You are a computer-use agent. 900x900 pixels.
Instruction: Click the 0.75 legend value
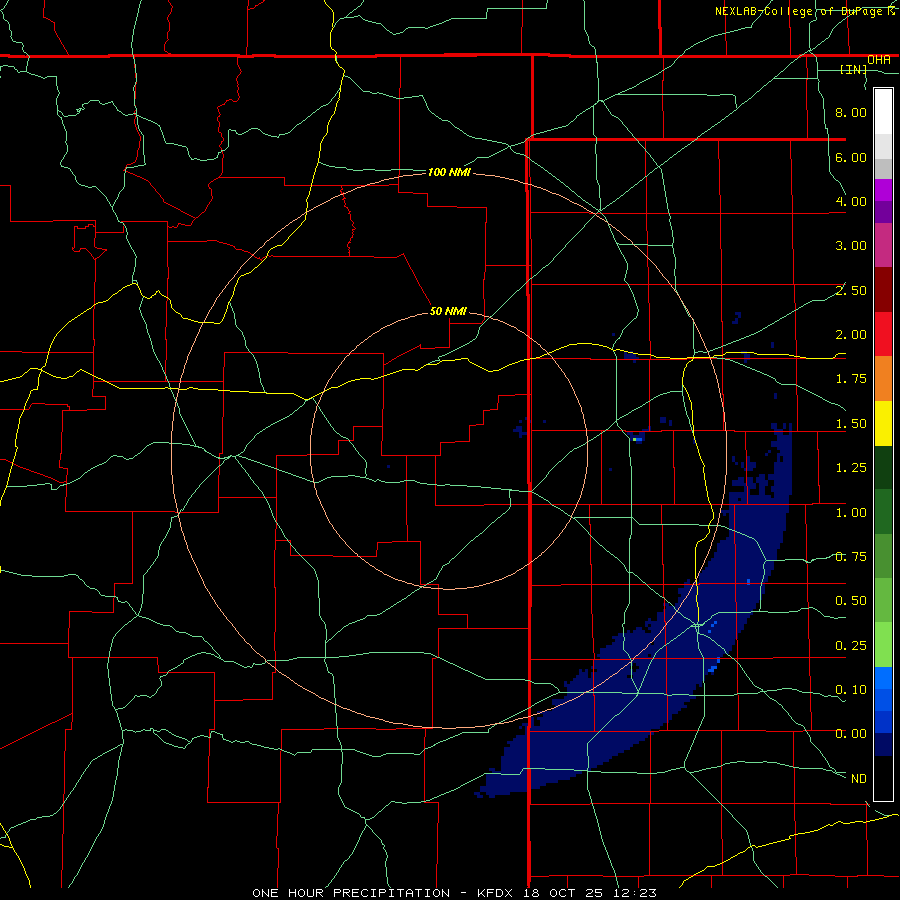pos(851,557)
